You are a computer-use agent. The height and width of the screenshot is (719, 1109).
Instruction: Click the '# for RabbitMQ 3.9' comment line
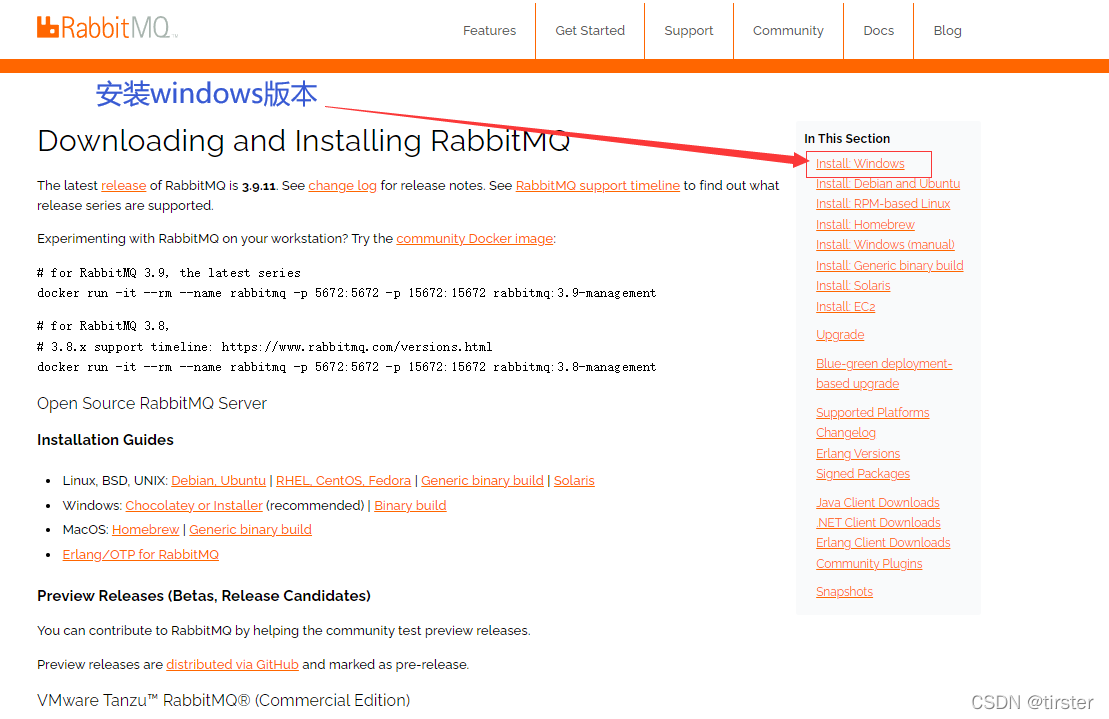169,273
